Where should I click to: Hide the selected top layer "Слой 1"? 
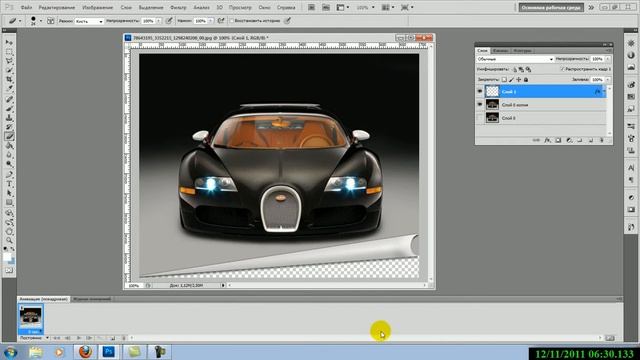480,91
